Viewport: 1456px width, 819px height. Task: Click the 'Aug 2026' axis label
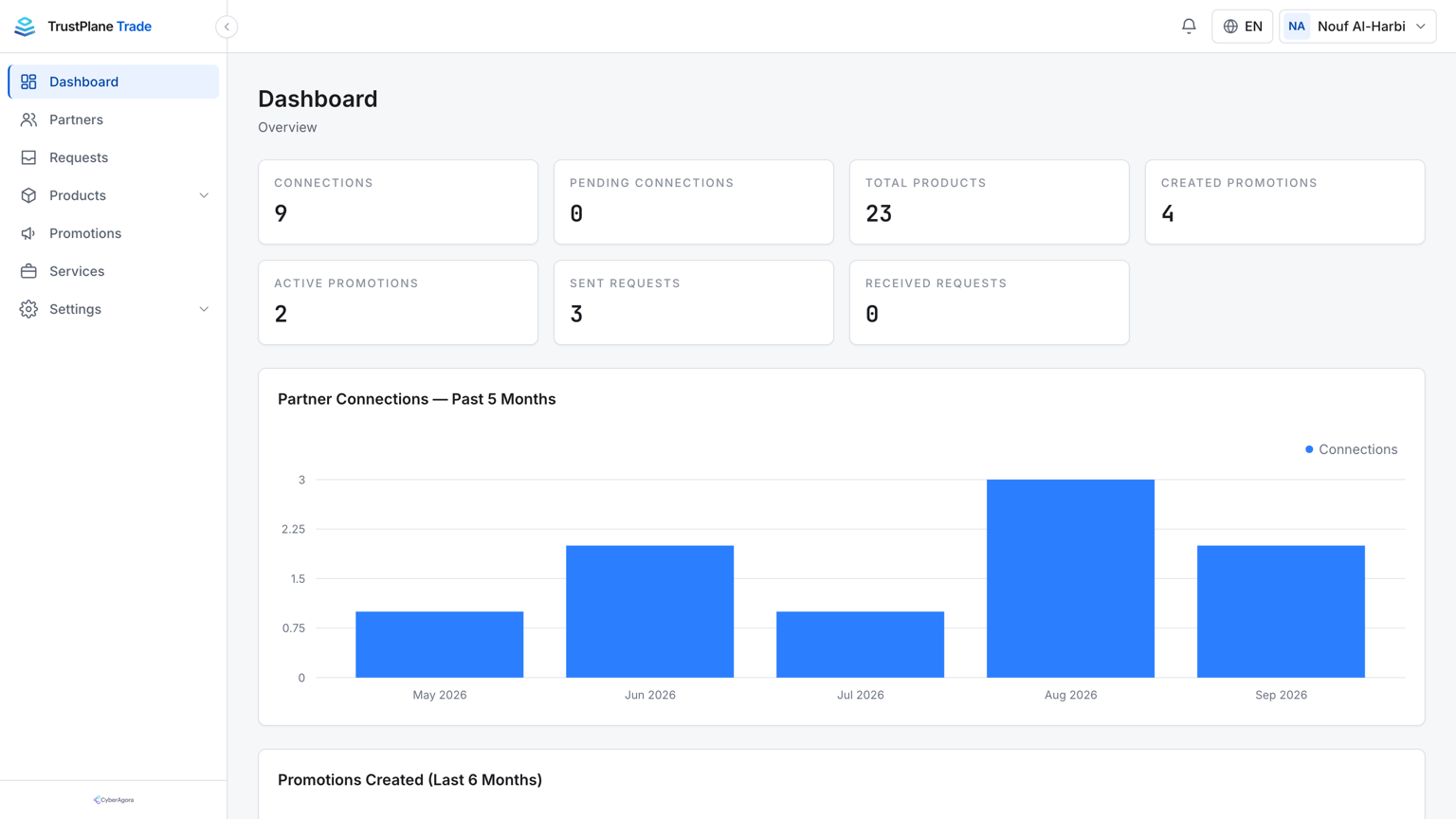click(x=1071, y=695)
